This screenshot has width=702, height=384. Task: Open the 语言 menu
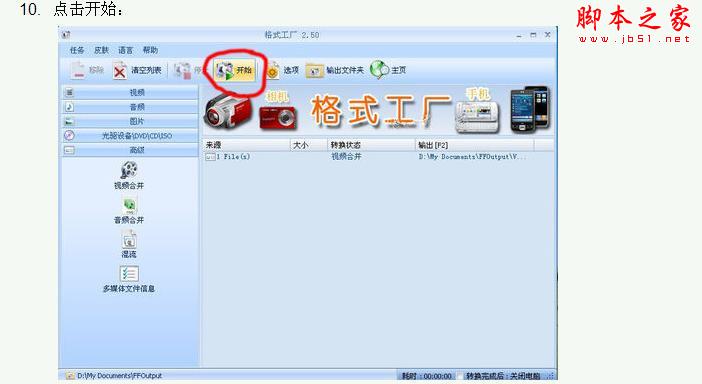pos(125,50)
